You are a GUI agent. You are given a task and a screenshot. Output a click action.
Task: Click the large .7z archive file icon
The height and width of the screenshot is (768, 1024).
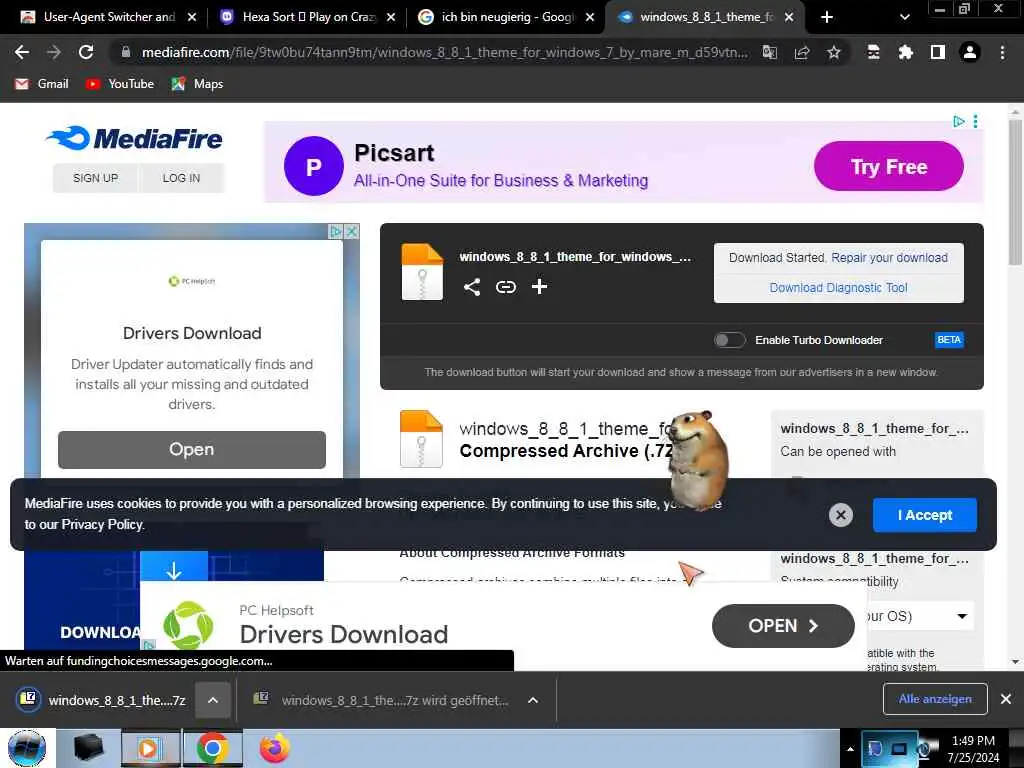[421, 438]
